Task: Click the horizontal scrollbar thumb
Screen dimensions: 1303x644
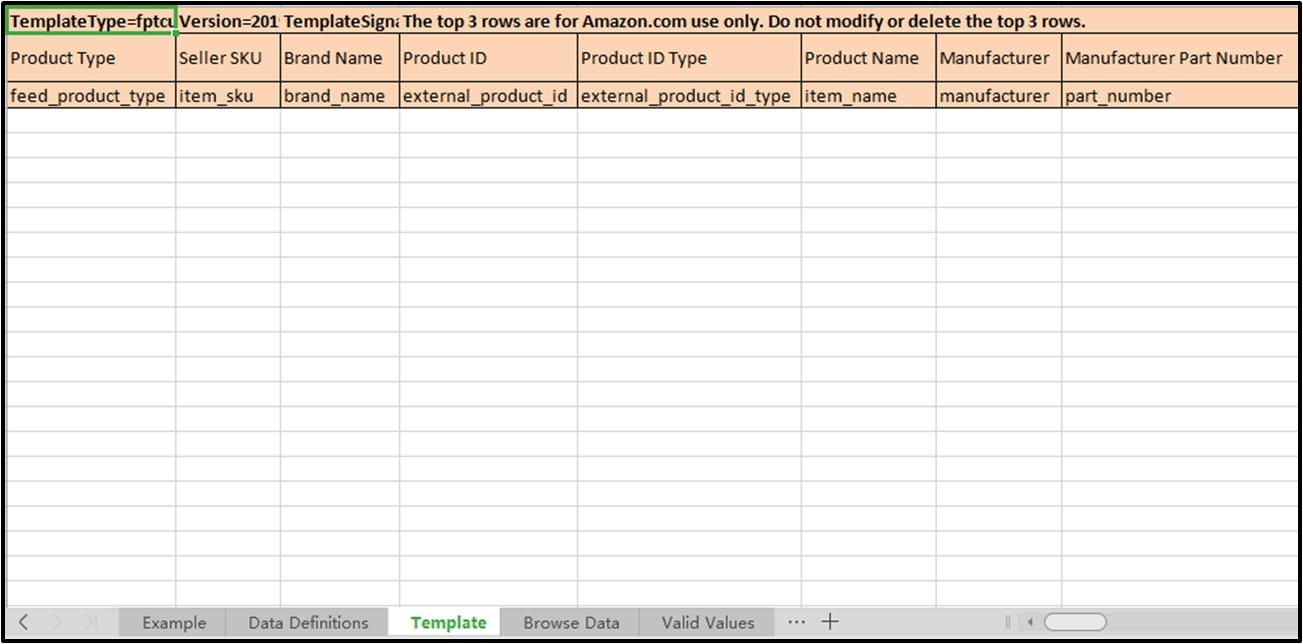Action: 1075,622
